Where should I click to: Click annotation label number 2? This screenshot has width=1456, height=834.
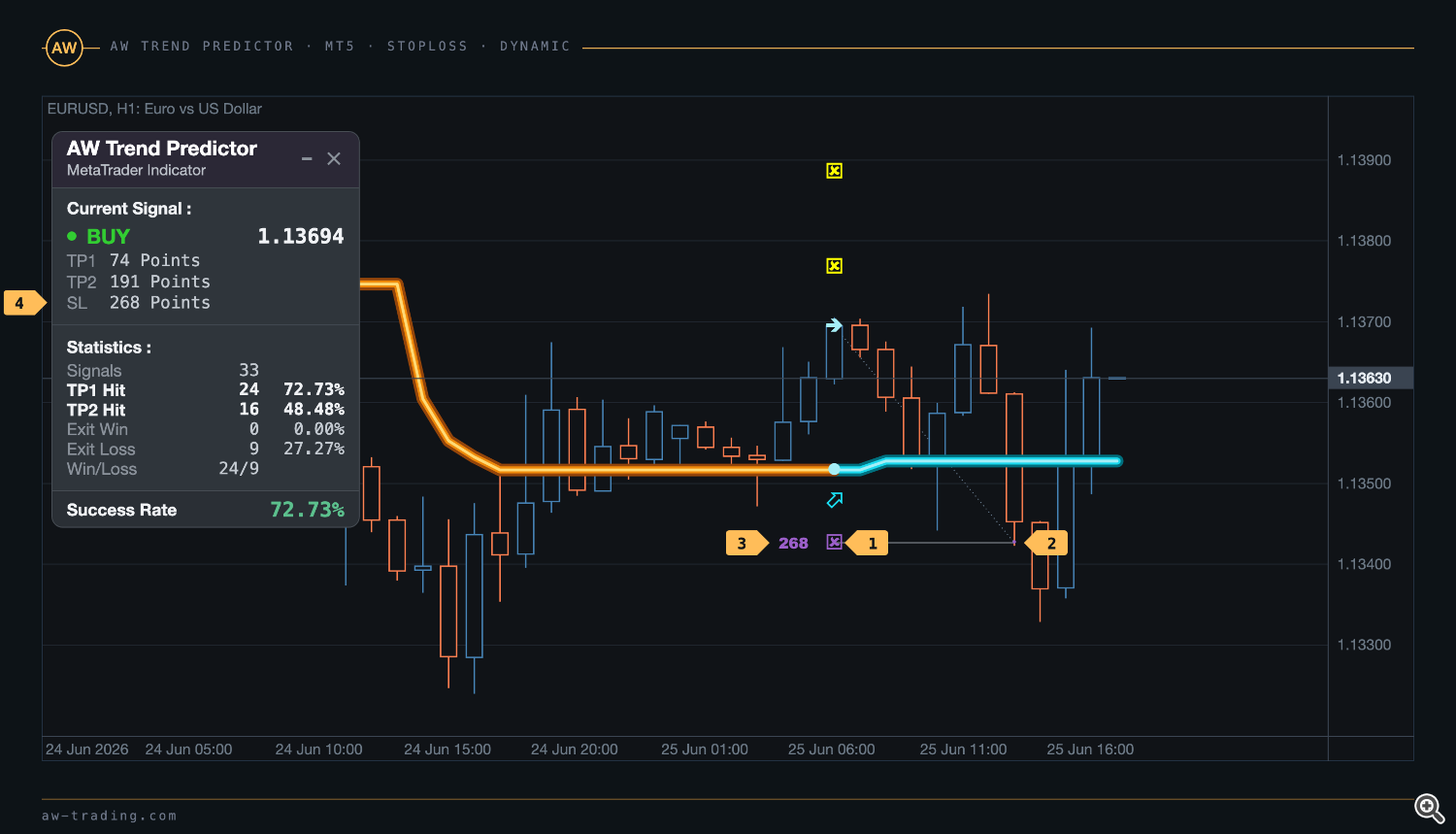pos(1046,543)
